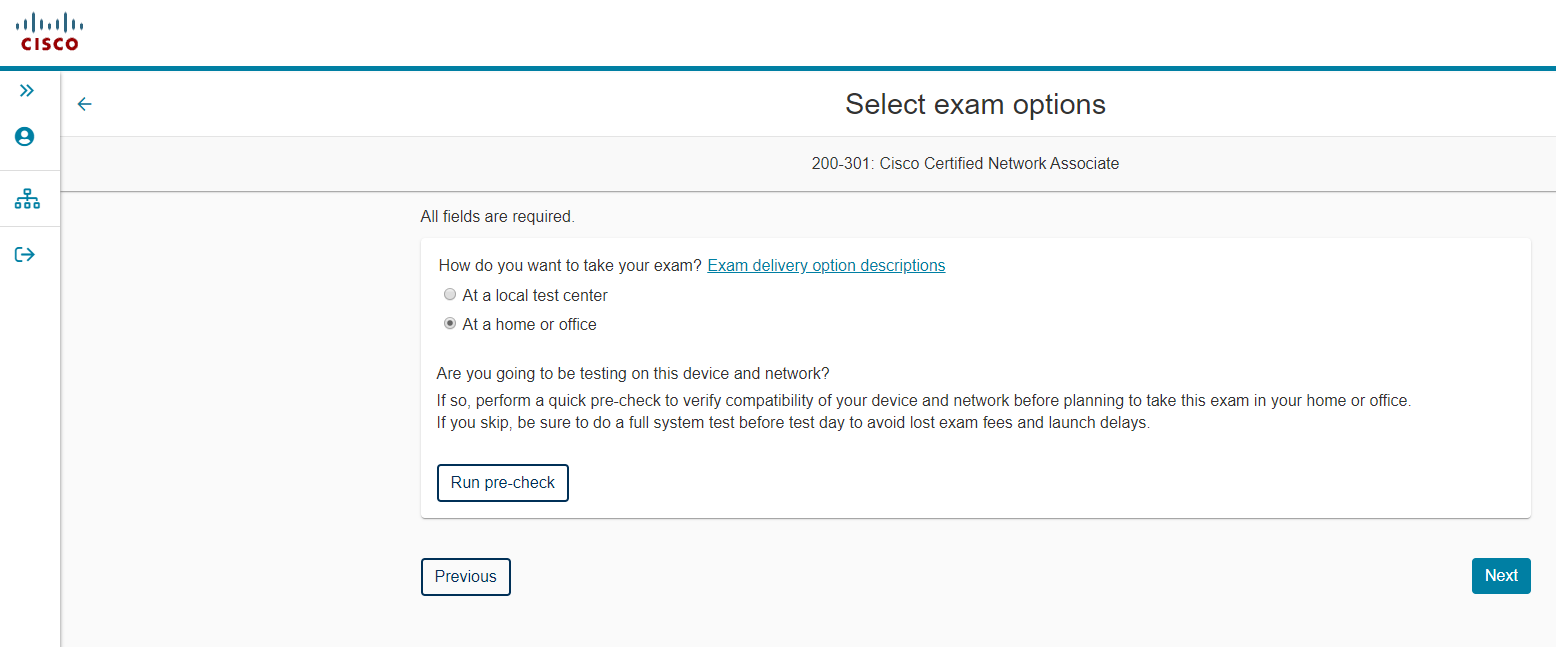Go back using the left arrow icon

[85, 104]
